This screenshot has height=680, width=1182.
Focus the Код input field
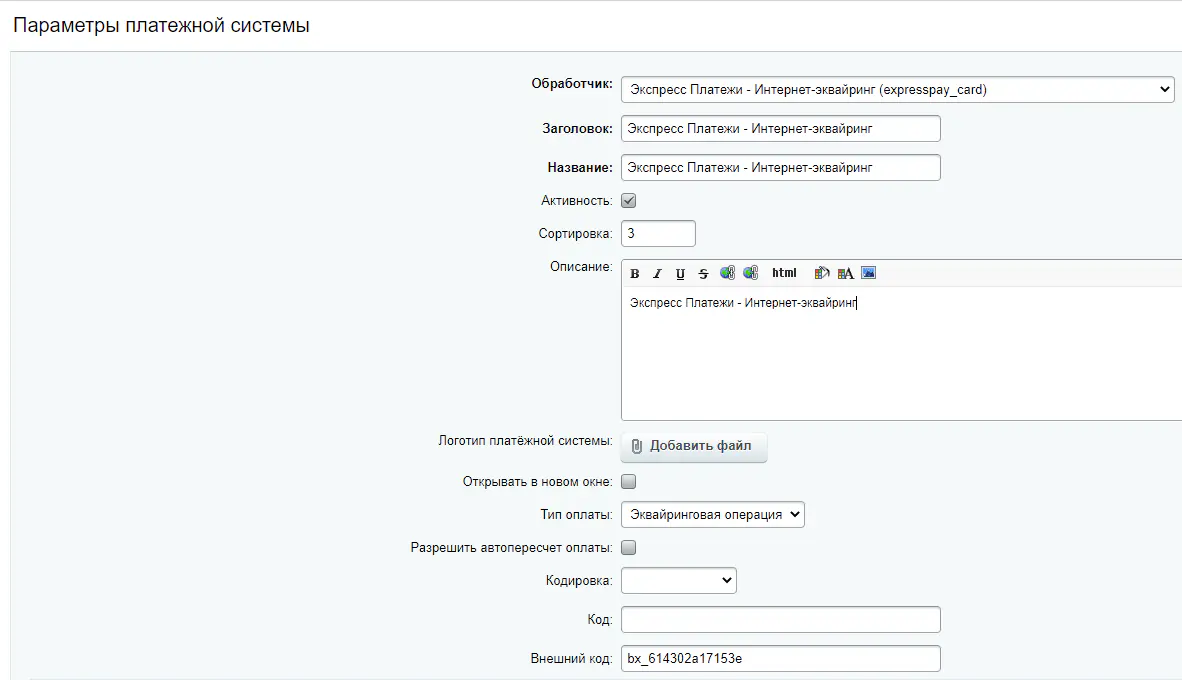point(780,619)
